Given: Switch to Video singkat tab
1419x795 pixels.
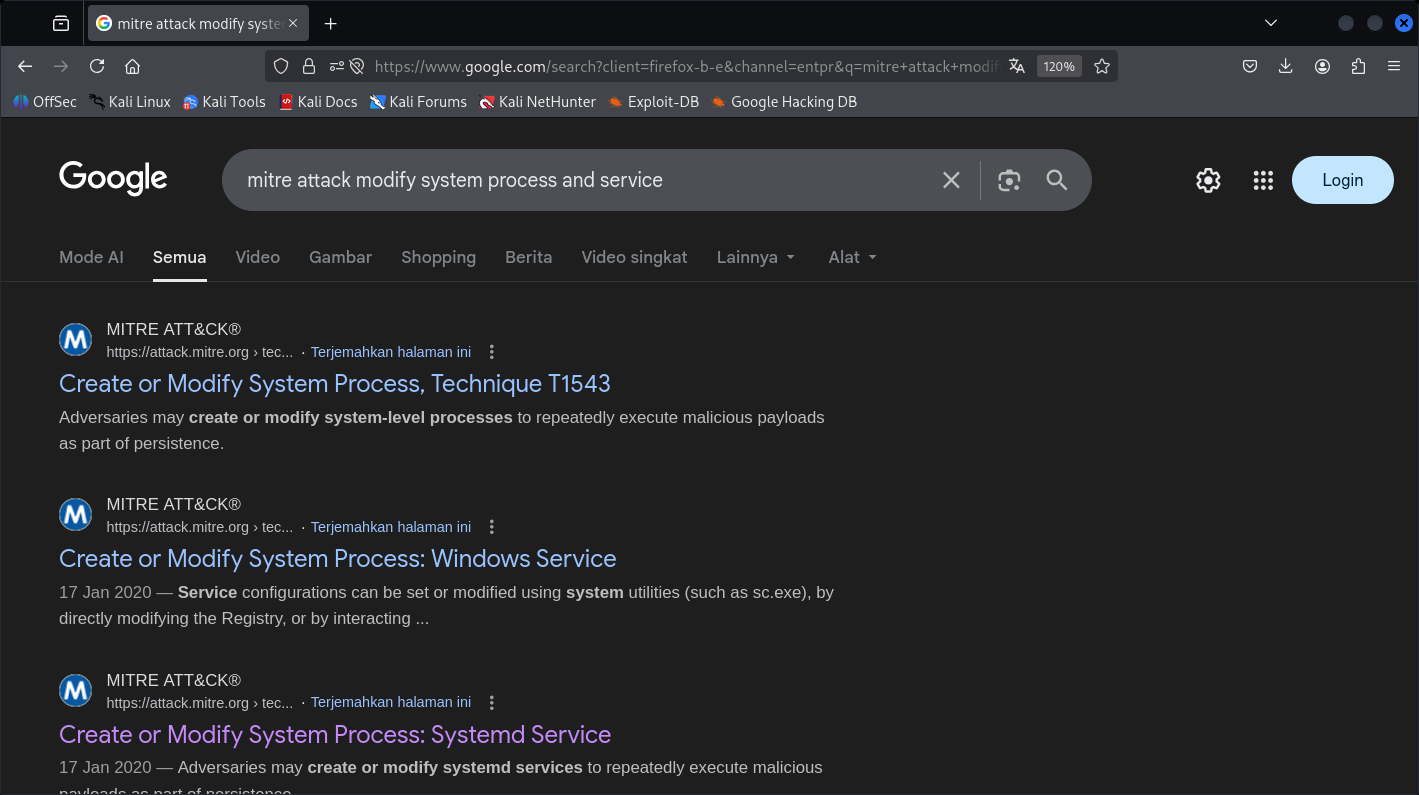Looking at the screenshot, I should 634,257.
